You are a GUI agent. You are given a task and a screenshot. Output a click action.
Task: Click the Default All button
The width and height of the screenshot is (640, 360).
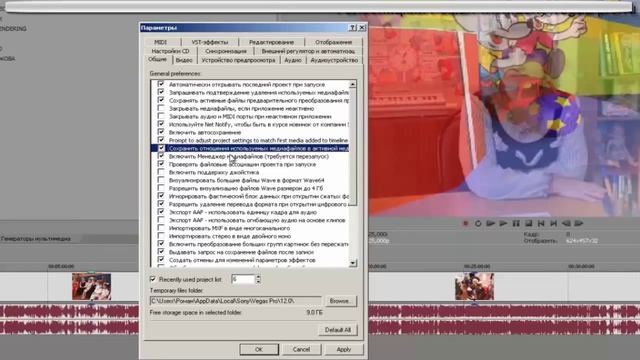pyautogui.click(x=338, y=330)
